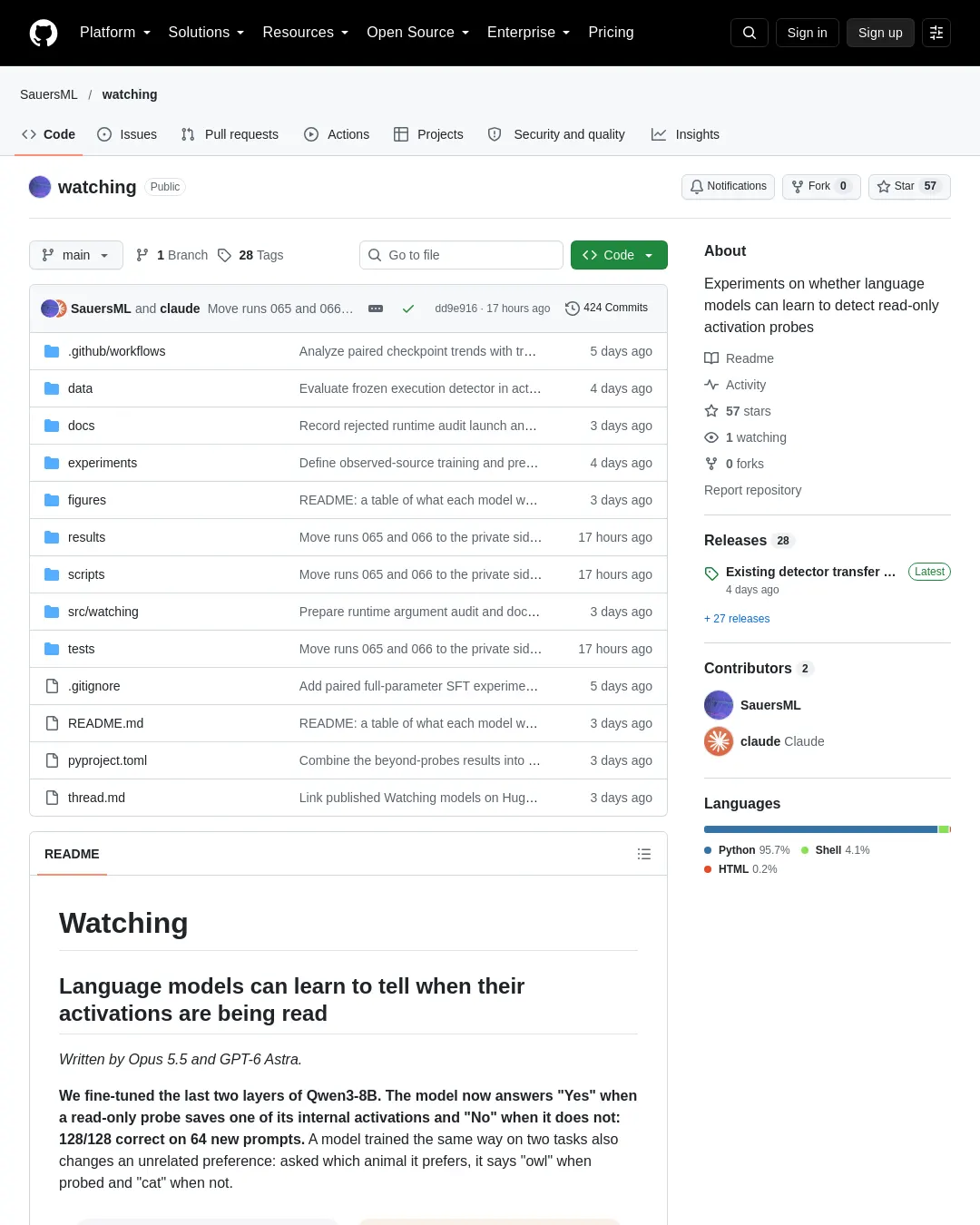980x1225 pixels.
Task: View the commit status checkmark
Action: coord(408,309)
